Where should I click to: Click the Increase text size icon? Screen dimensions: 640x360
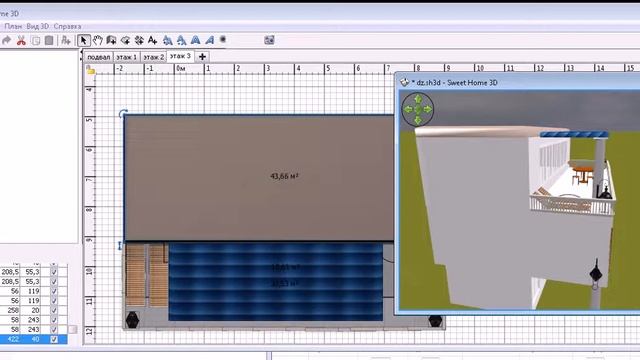pos(167,40)
